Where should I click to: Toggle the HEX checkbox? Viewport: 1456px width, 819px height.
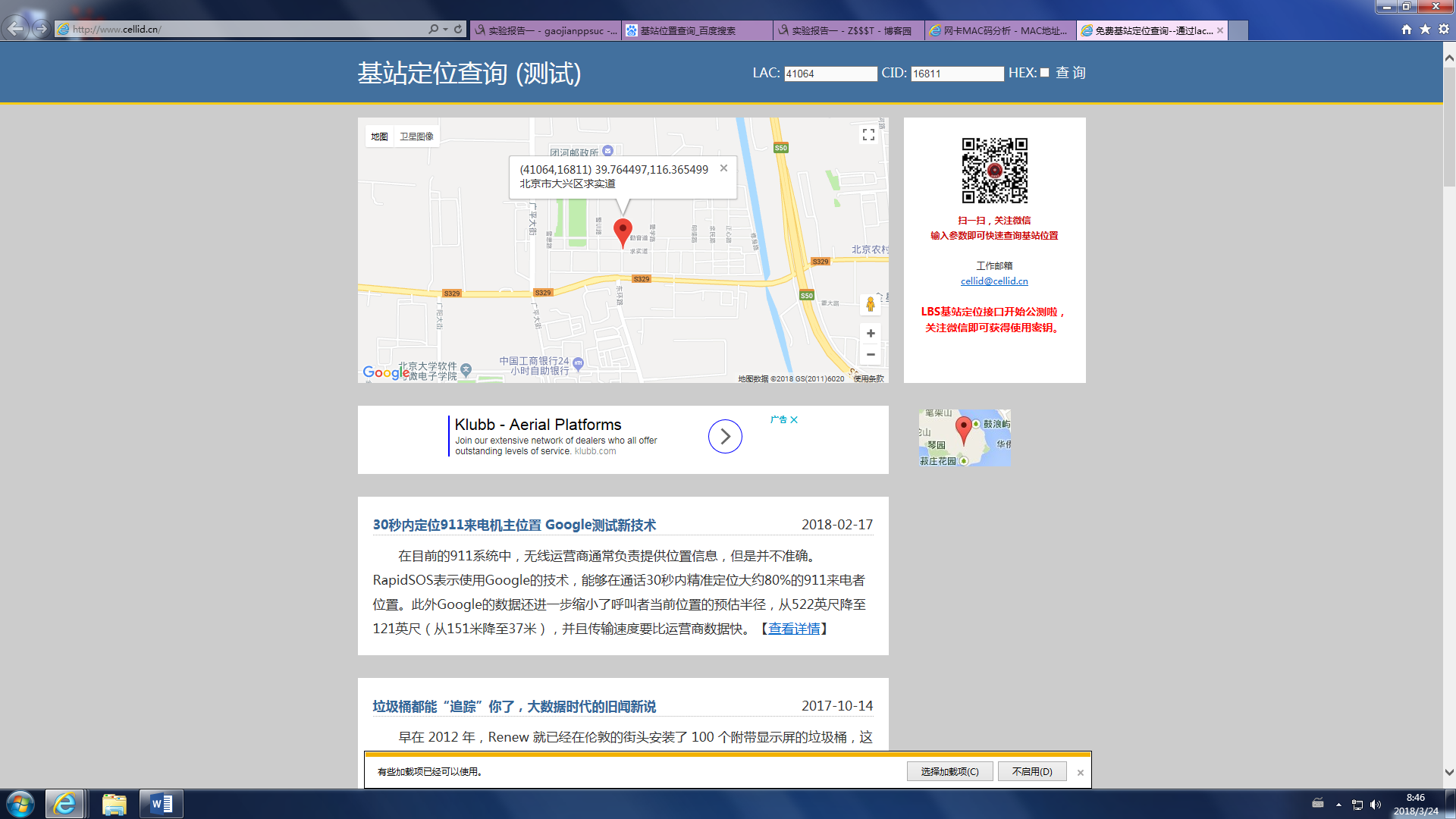pos(1044,73)
